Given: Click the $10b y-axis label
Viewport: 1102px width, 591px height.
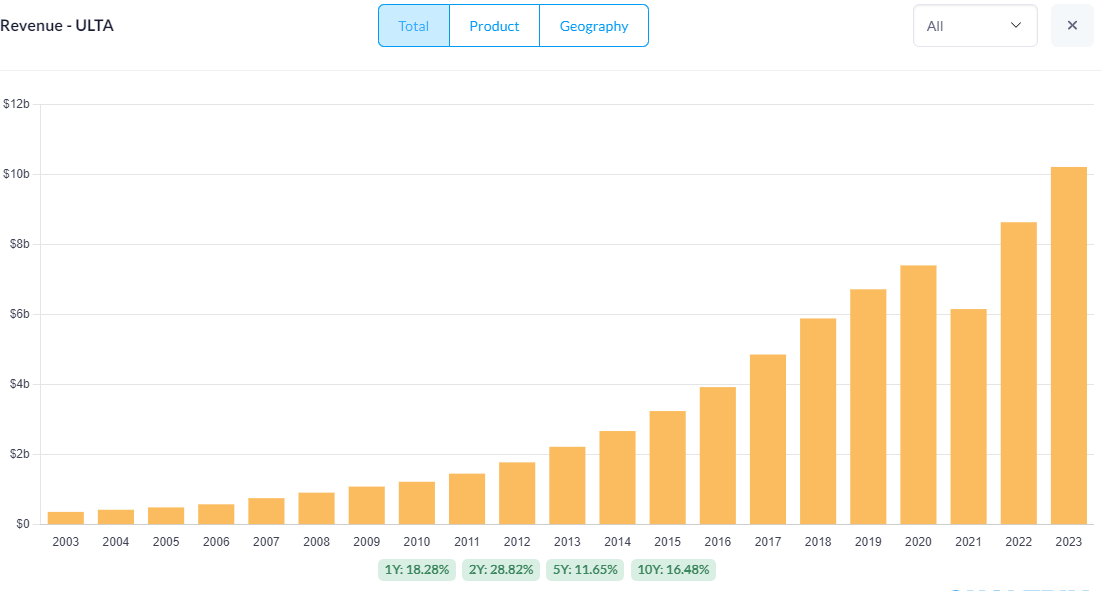Looking at the screenshot, I should click(16, 174).
